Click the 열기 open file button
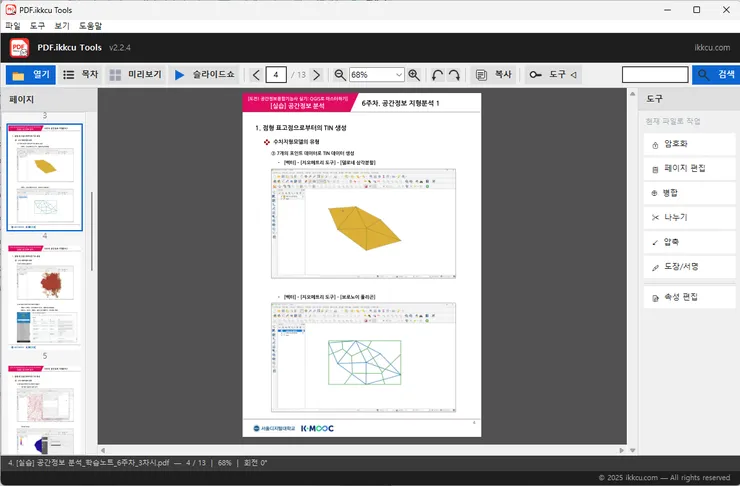The image size is (740, 486). pyautogui.click(x=31, y=75)
